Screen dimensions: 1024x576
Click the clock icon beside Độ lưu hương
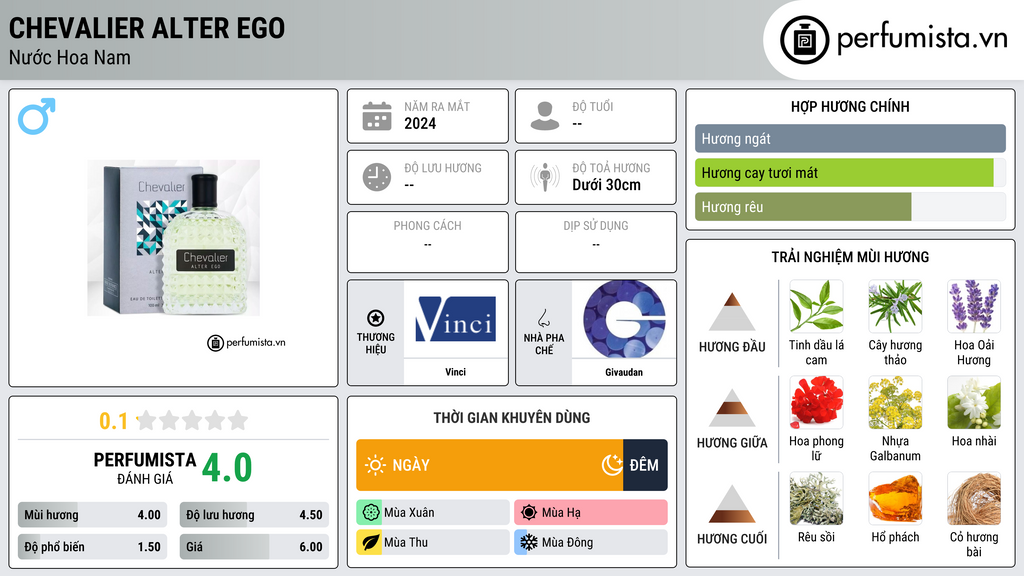click(x=377, y=177)
